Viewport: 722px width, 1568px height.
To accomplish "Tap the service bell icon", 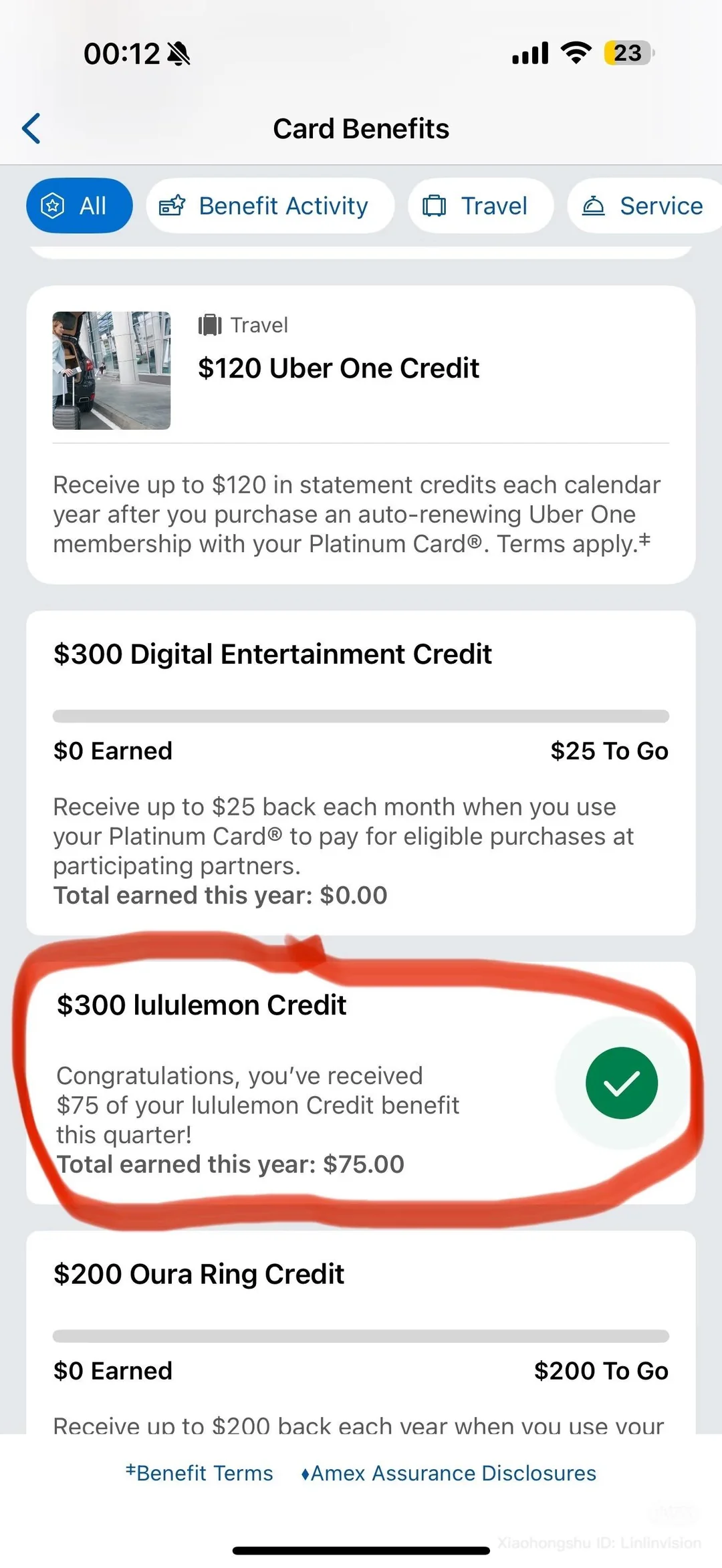I will click(x=593, y=206).
